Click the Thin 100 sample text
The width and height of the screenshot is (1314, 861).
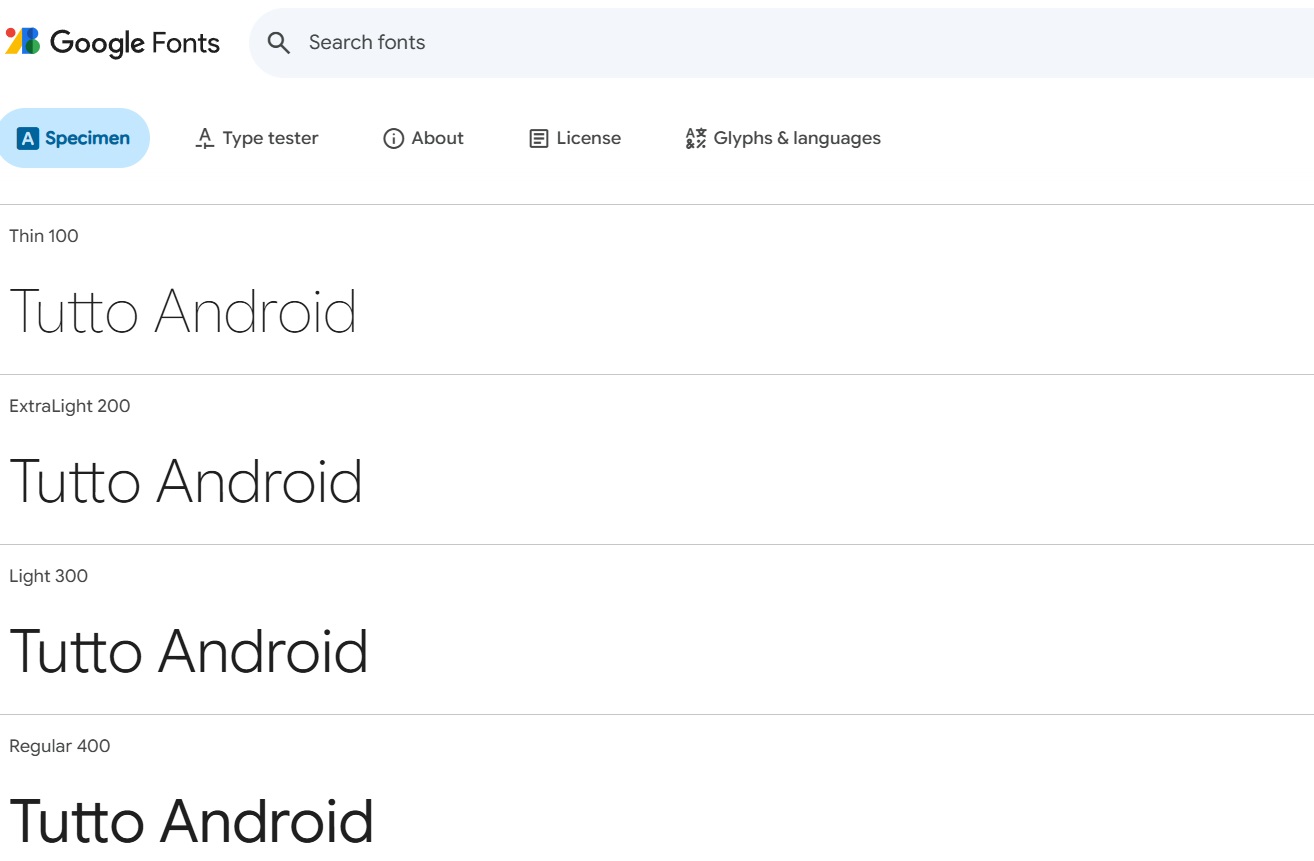184,310
